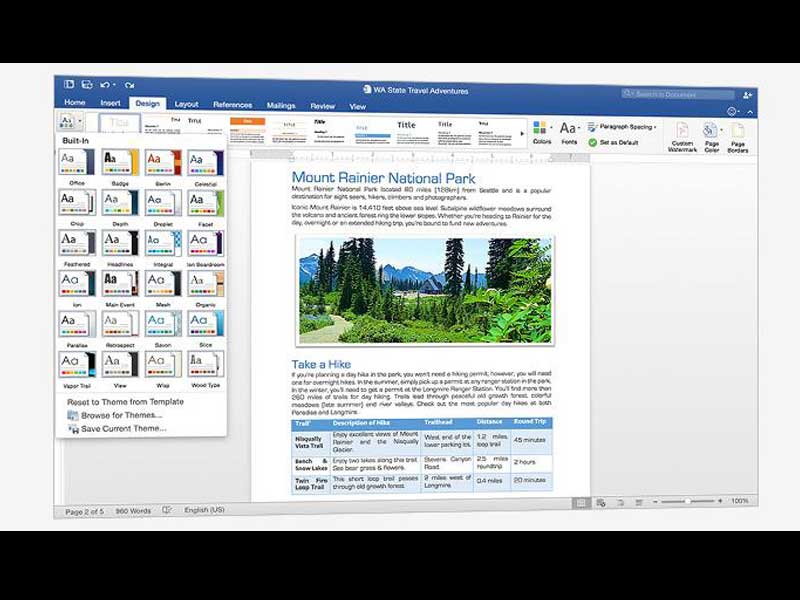
Task: Click the share person icon at top right
Action: click(x=747, y=94)
